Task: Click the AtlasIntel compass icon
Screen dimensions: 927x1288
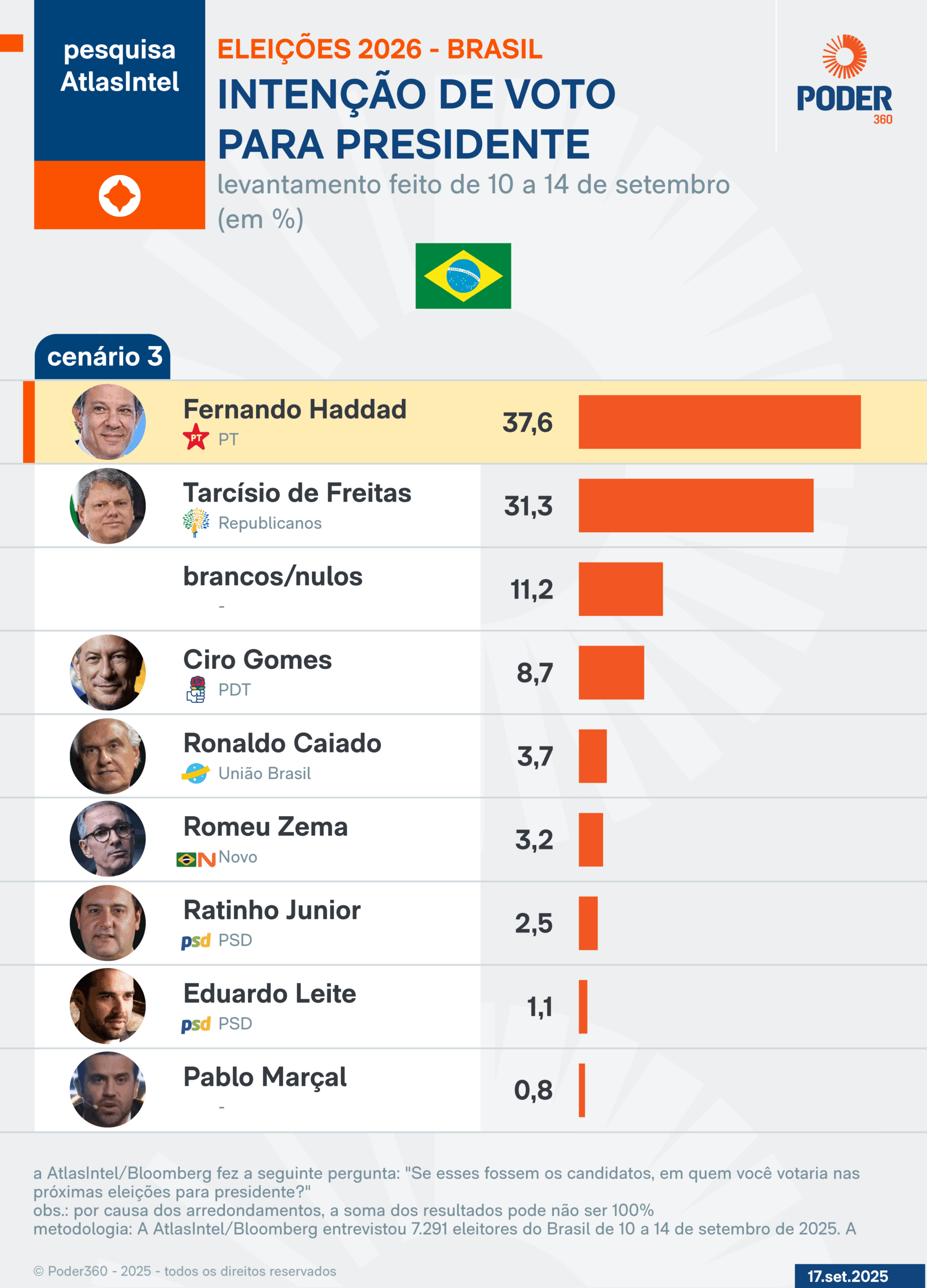Action: (x=119, y=196)
